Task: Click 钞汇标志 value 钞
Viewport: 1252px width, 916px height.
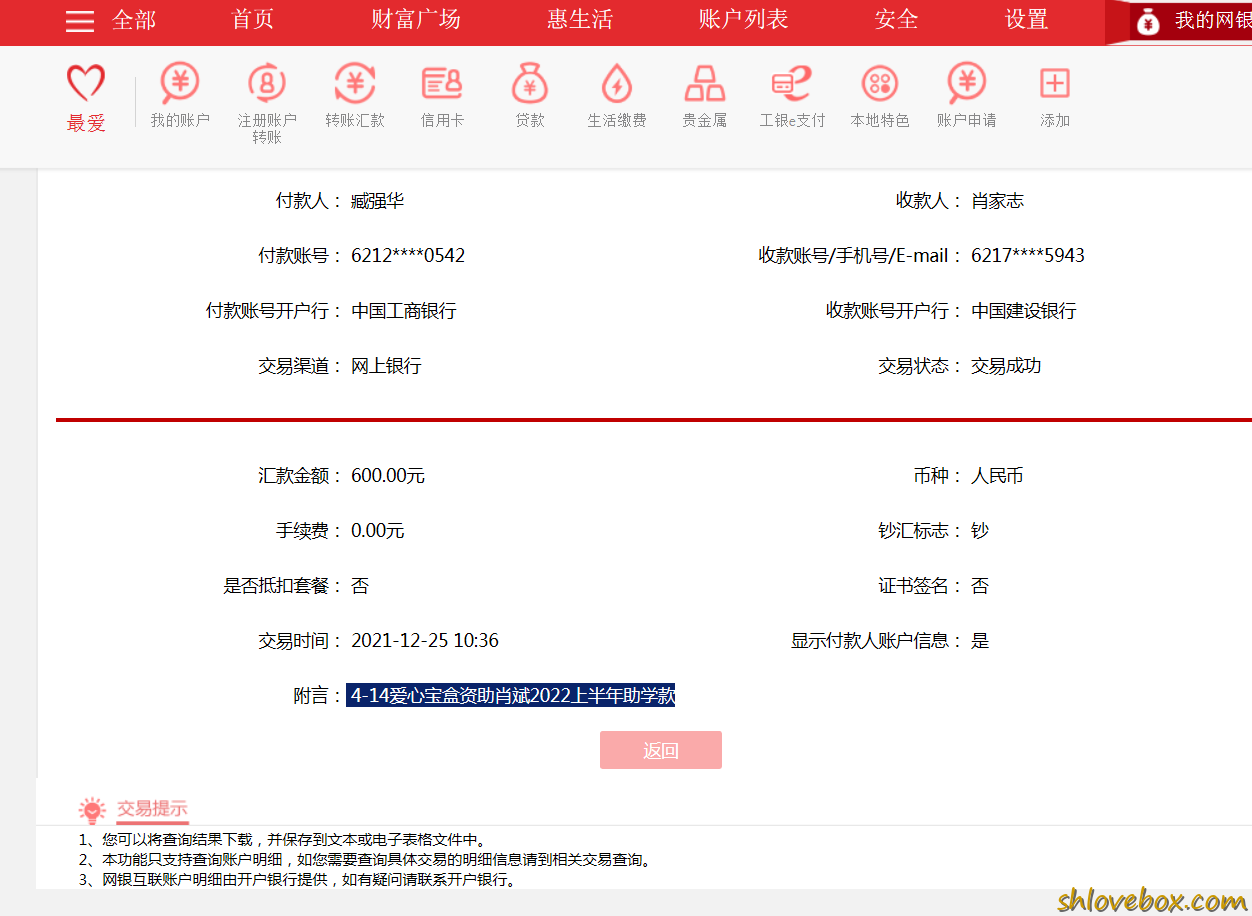Action: (980, 531)
